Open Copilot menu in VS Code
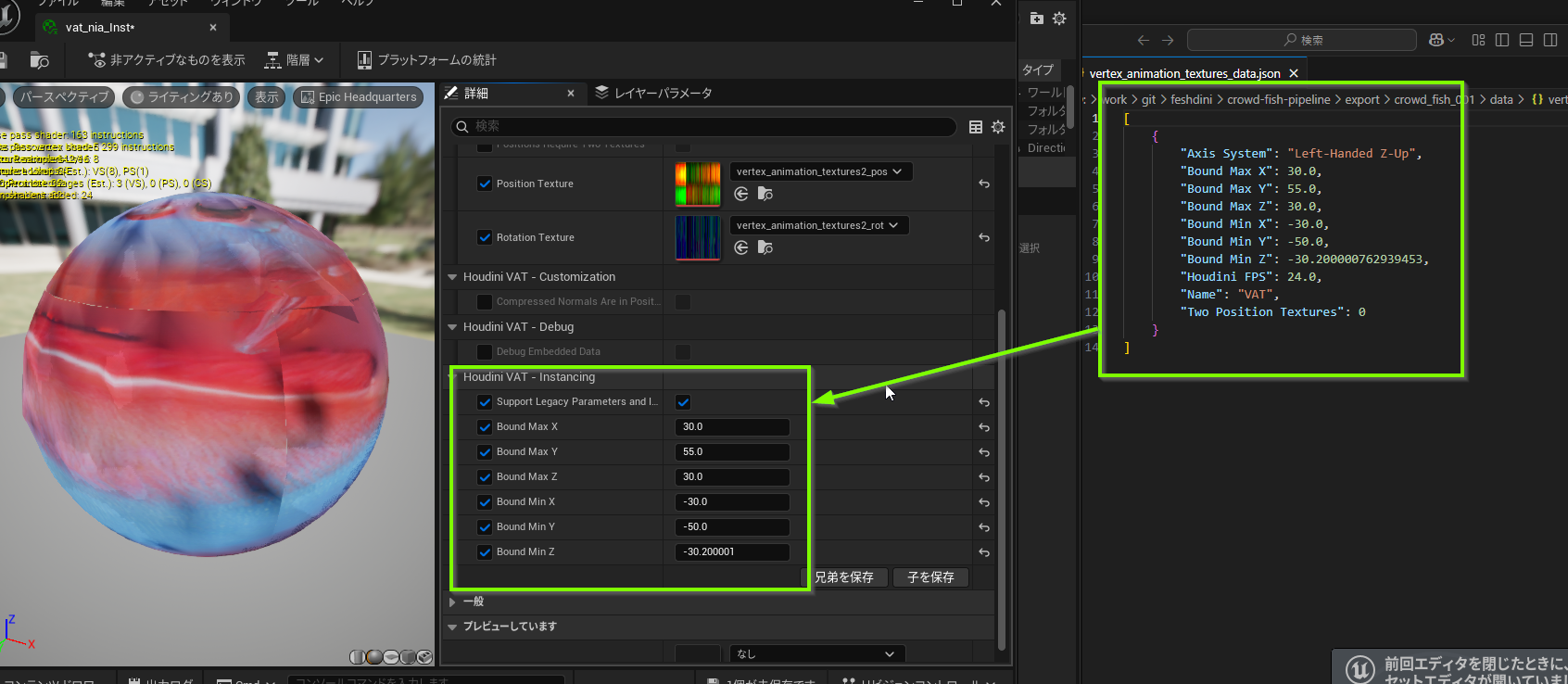1568x684 pixels. [1441, 40]
